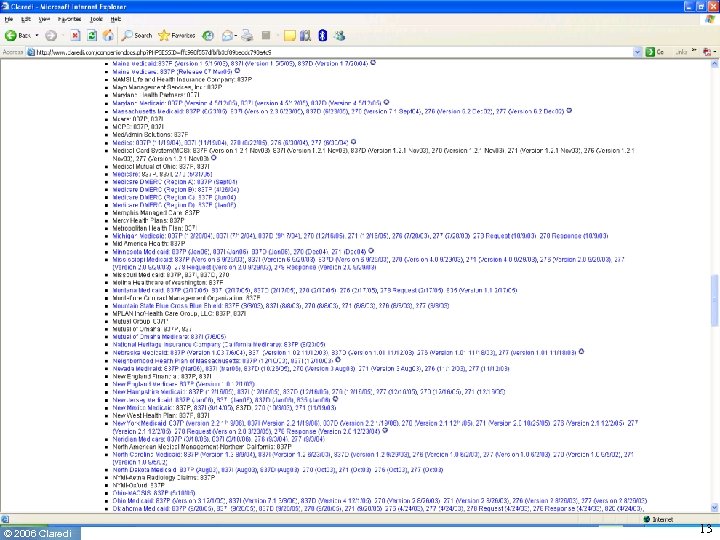Viewport: 720px width, 540px height.
Task: Click the URL address field
Action: click(334, 52)
